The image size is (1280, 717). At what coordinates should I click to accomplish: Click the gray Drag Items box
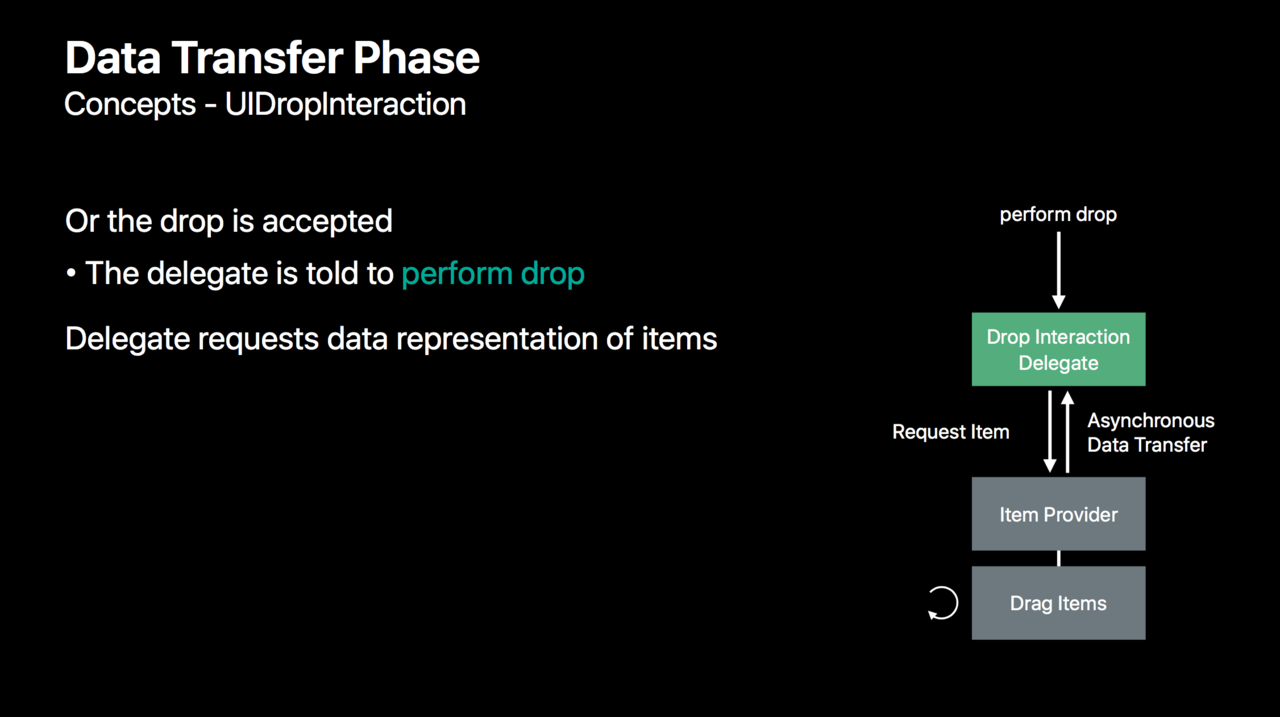pos(1058,603)
